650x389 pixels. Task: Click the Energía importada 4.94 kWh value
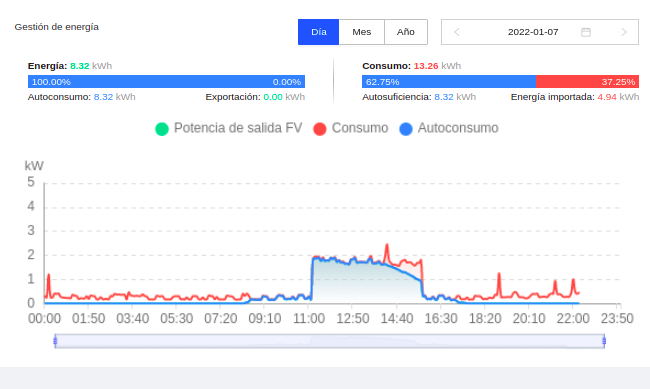[x=618, y=97]
